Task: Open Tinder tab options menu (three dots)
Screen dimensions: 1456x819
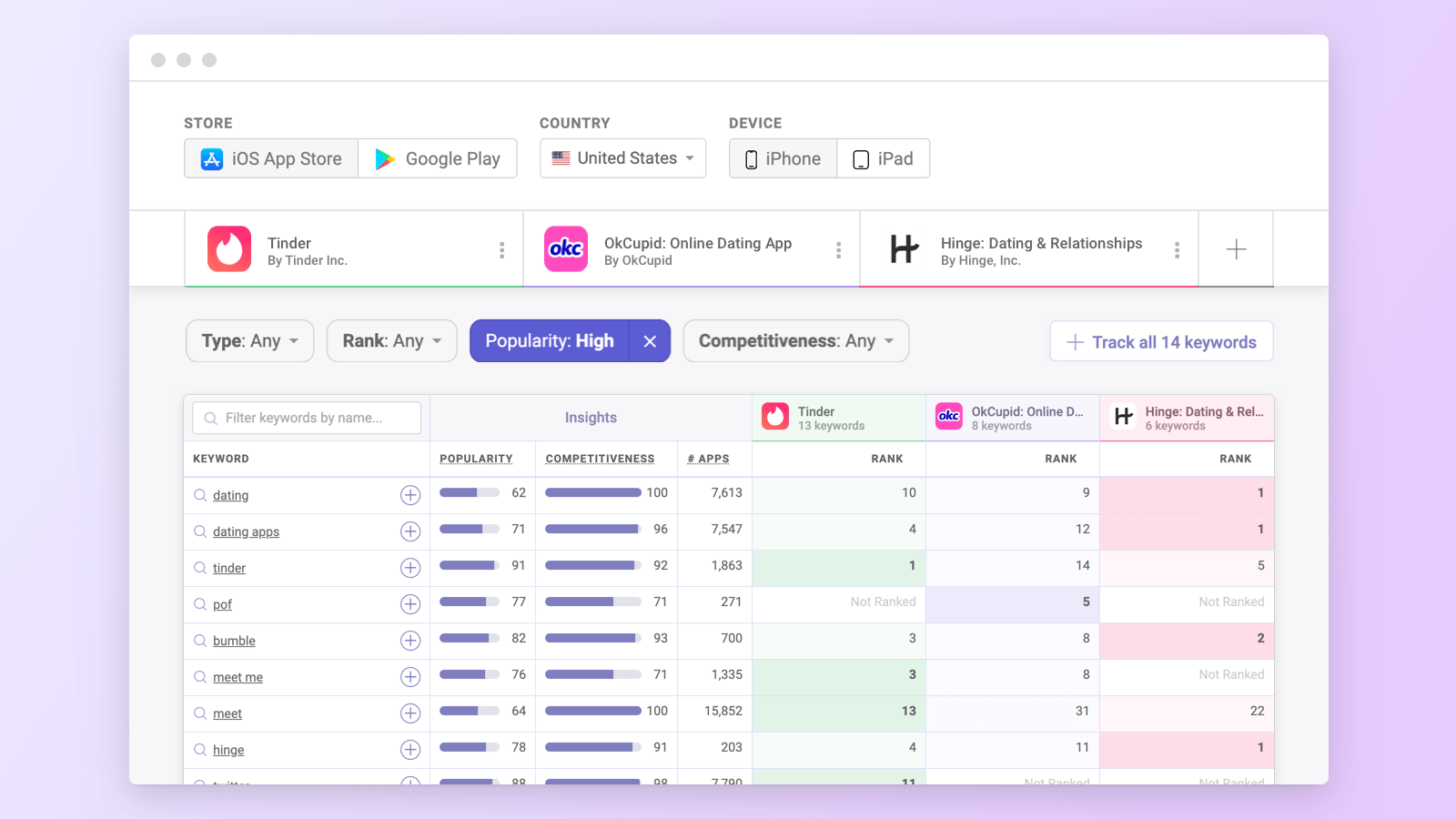Action: point(501,250)
